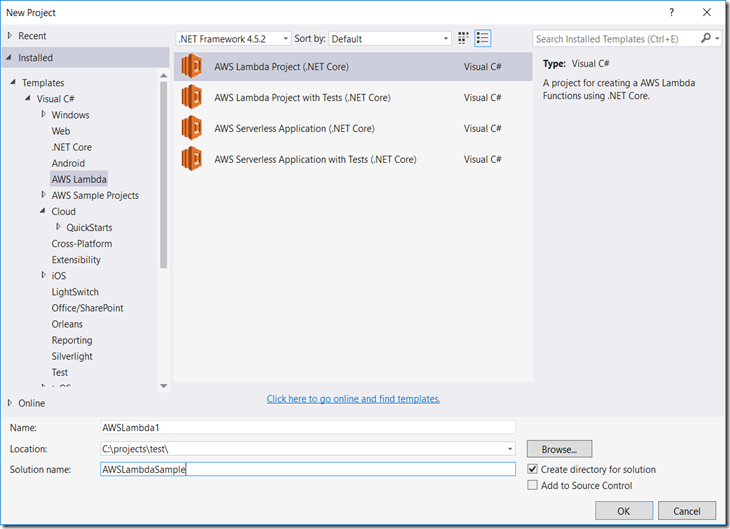The image size is (730, 529).
Task: Click the OK button
Action: click(x=623, y=511)
